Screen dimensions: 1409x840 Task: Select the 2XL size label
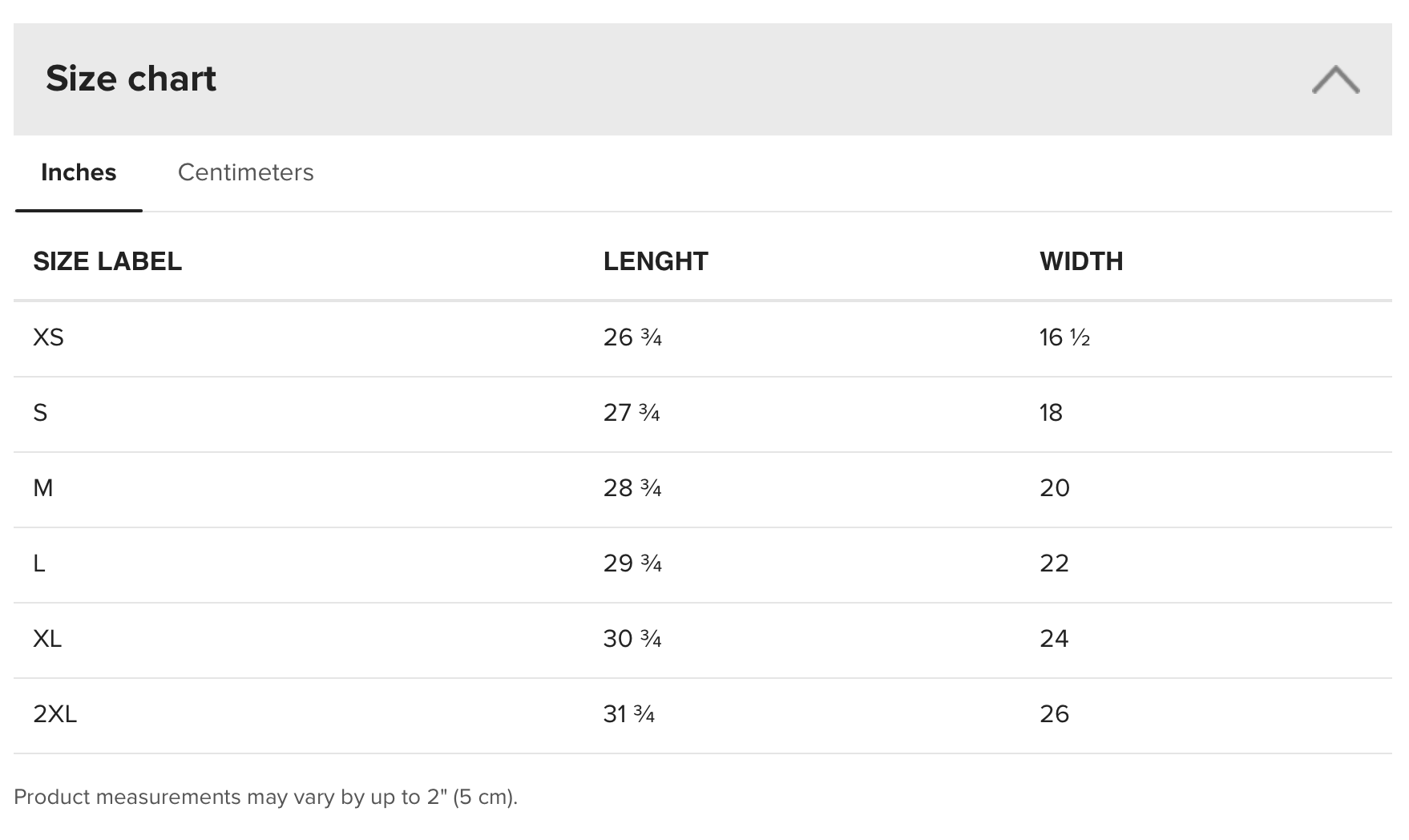(x=55, y=714)
